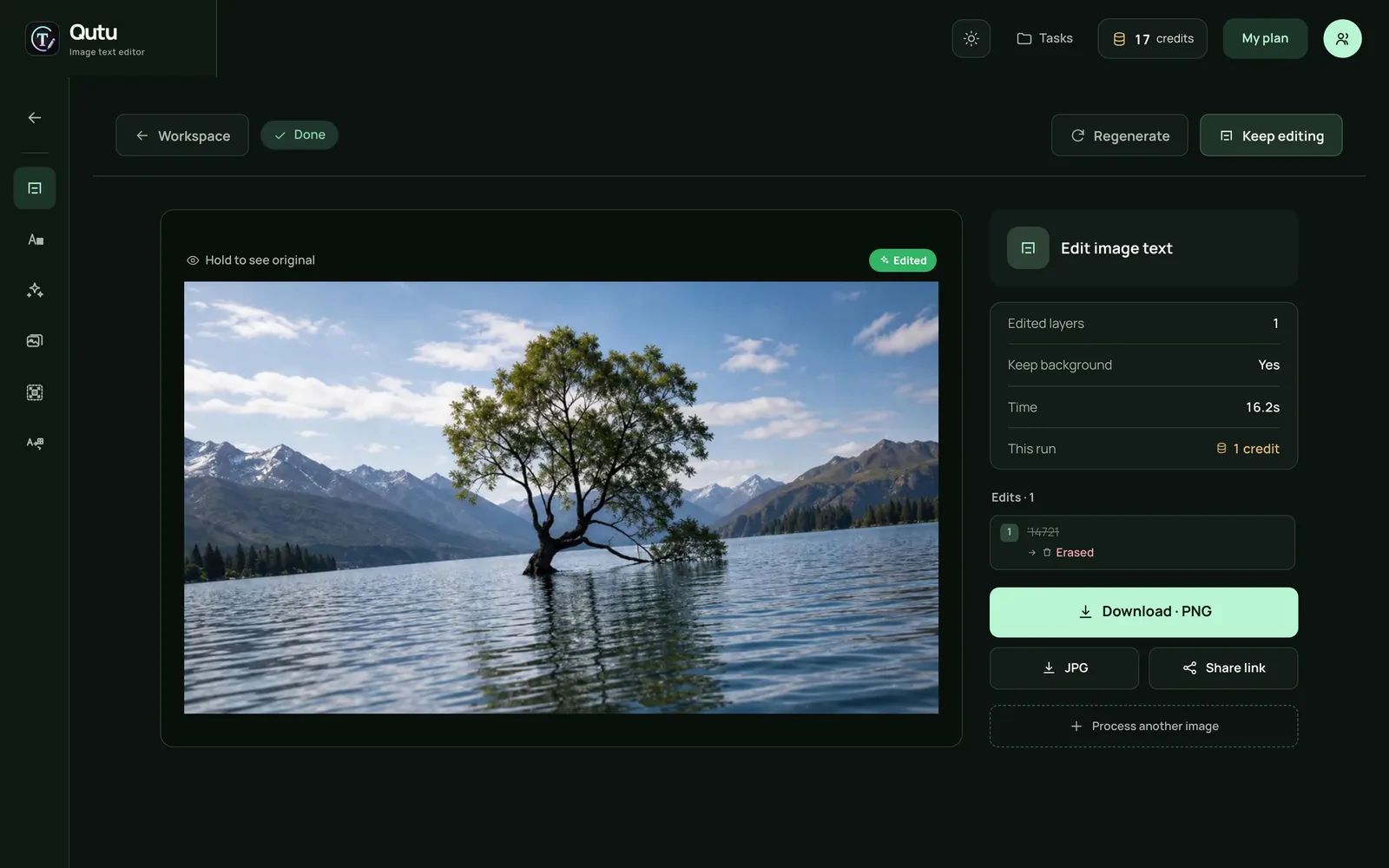Hold to see original eye toggle
The width and height of the screenshot is (1389, 868).
(251, 260)
